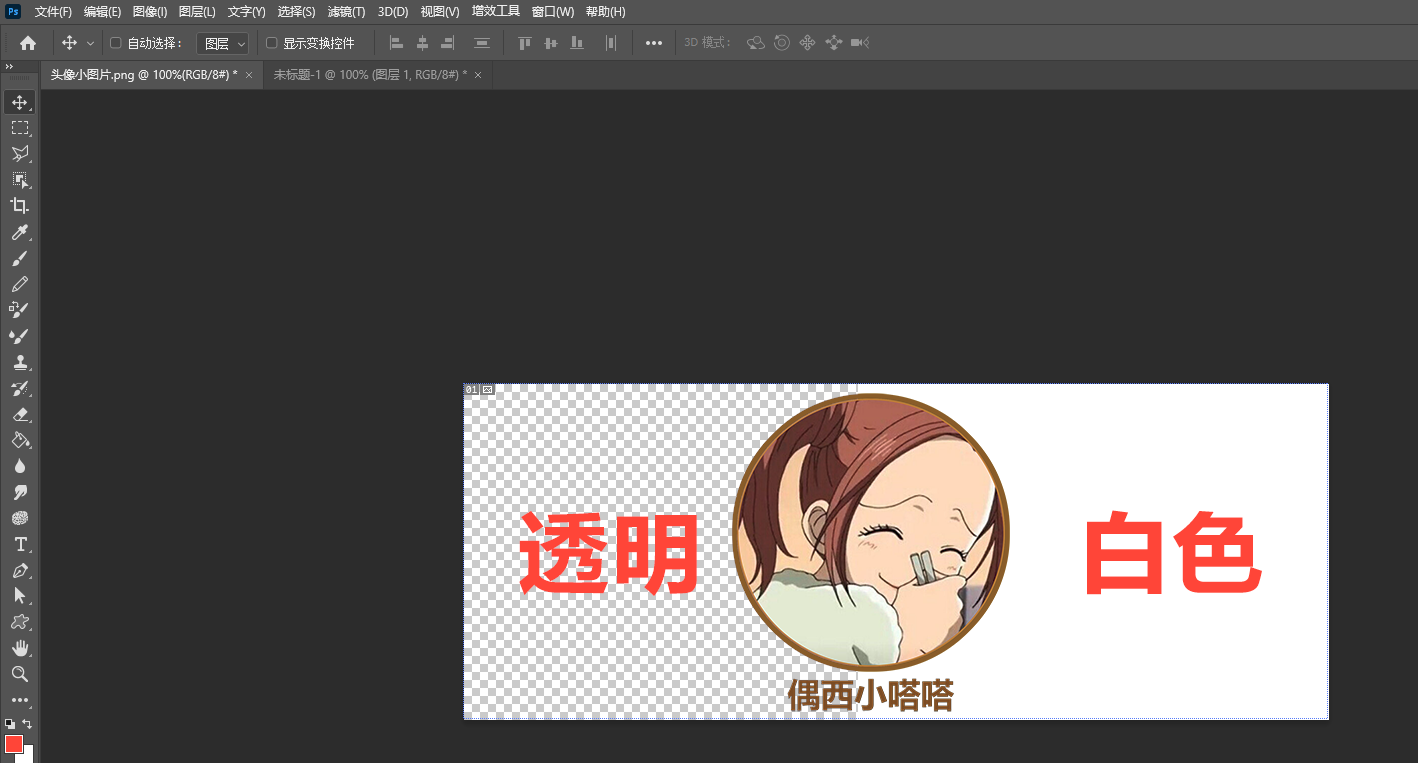Viewport: 1418px width, 763px height.
Task: Open the 滤镜(T) menu
Action: pos(347,11)
